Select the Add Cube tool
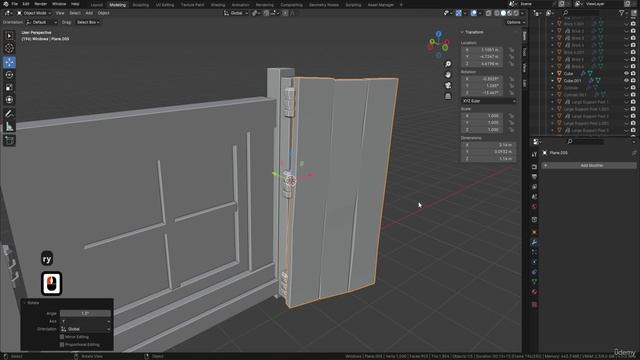 (x=9, y=141)
